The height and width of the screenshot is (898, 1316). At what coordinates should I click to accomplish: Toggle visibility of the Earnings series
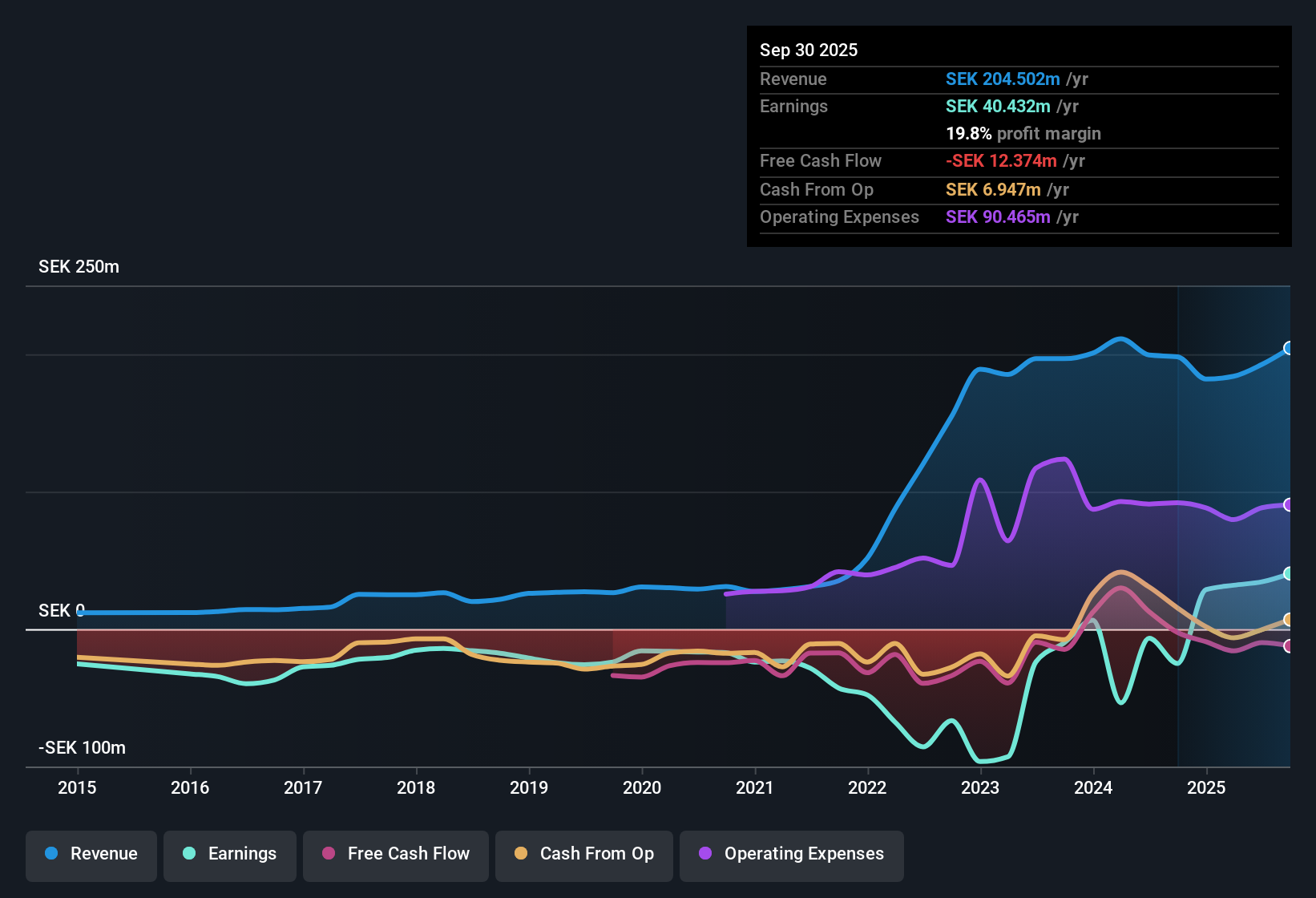229,854
